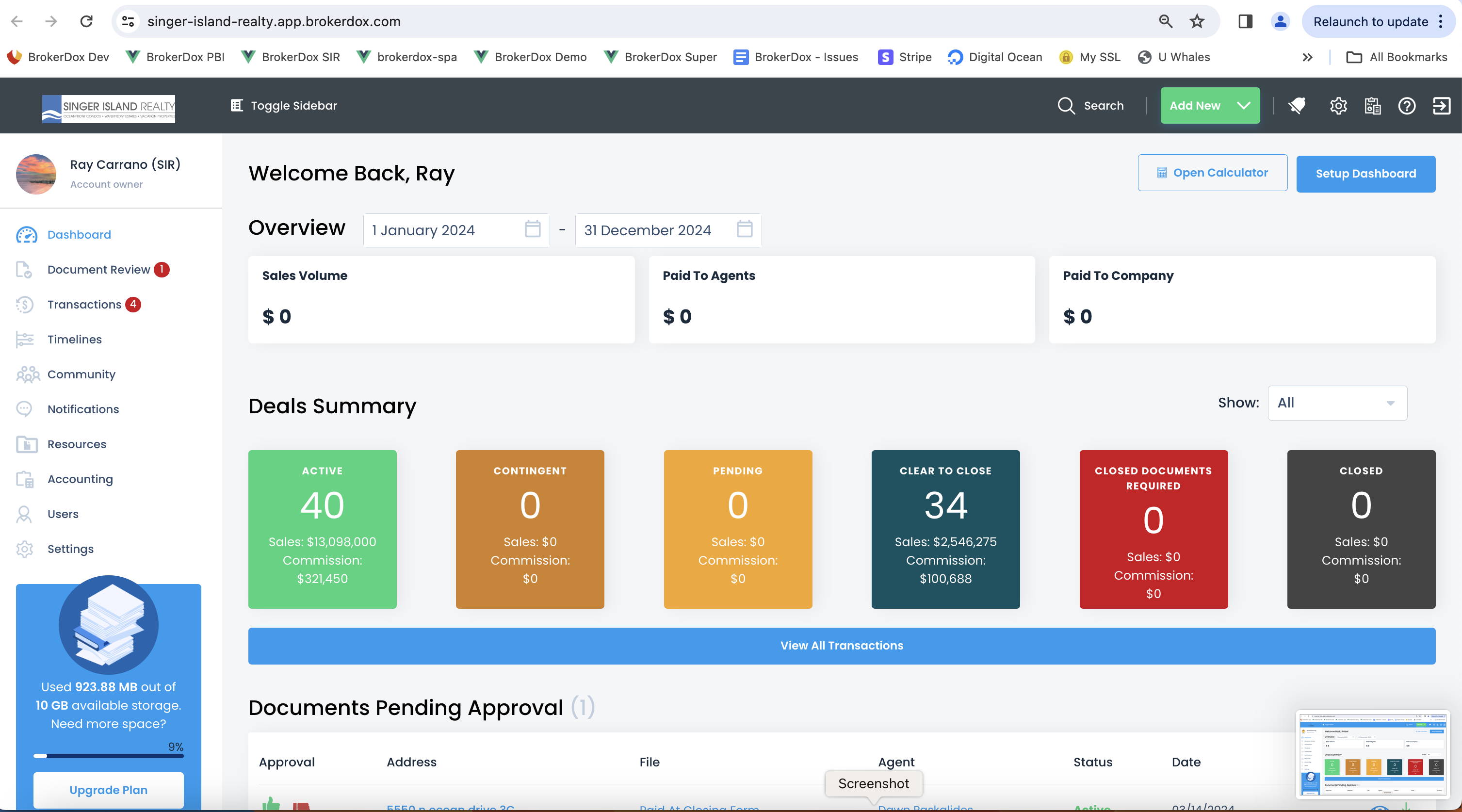
Task: Click the screenshot preview thumbnail
Action: click(1372, 755)
